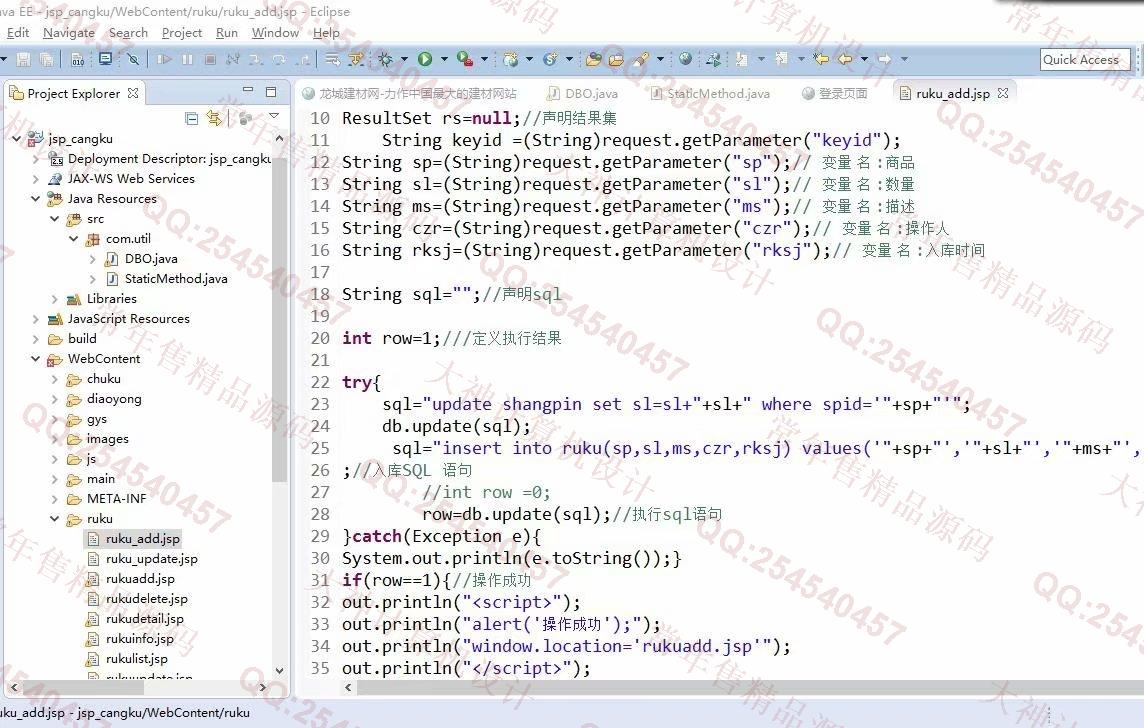Image resolution: width=1144 pixels, height=728 pixels.
Task: Click the Project Explorer vertical scrollbar
Action: pos(279,321)
